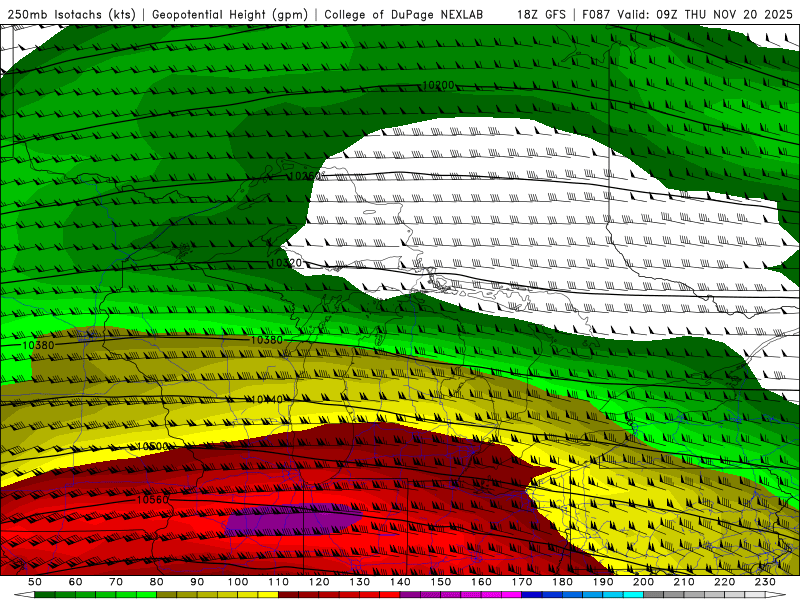Click legend scale value 80
The height and width of the screenshot is (600, 800).
157,582
